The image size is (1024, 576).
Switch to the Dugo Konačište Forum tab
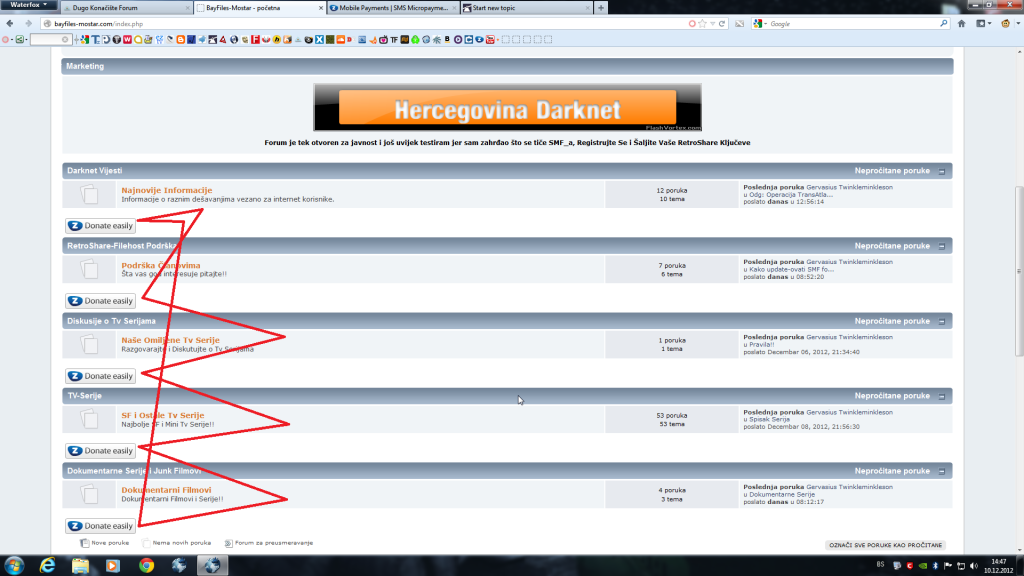pos(126,8)
